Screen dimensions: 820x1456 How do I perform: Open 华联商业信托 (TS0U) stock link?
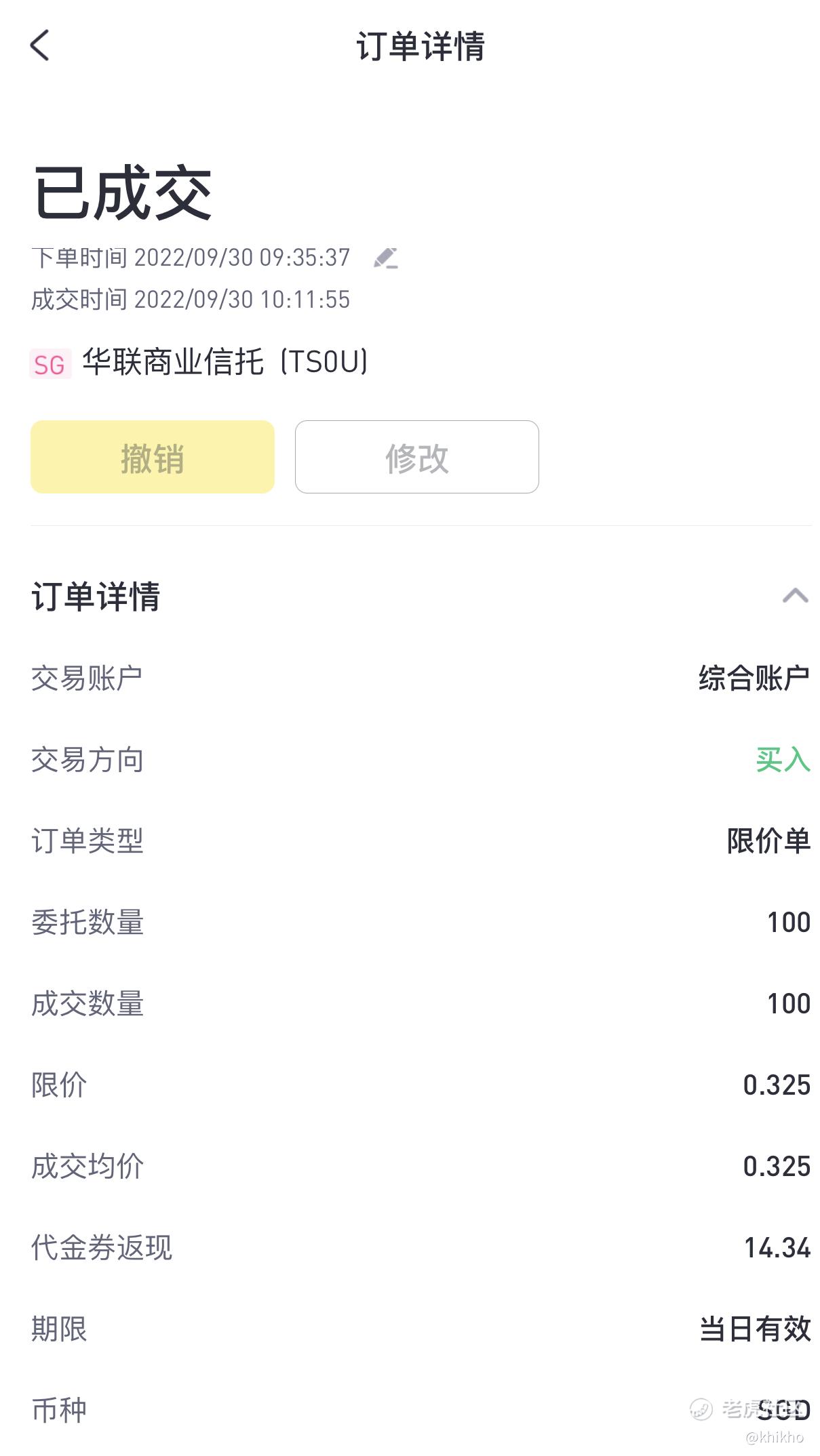point(225,362)
